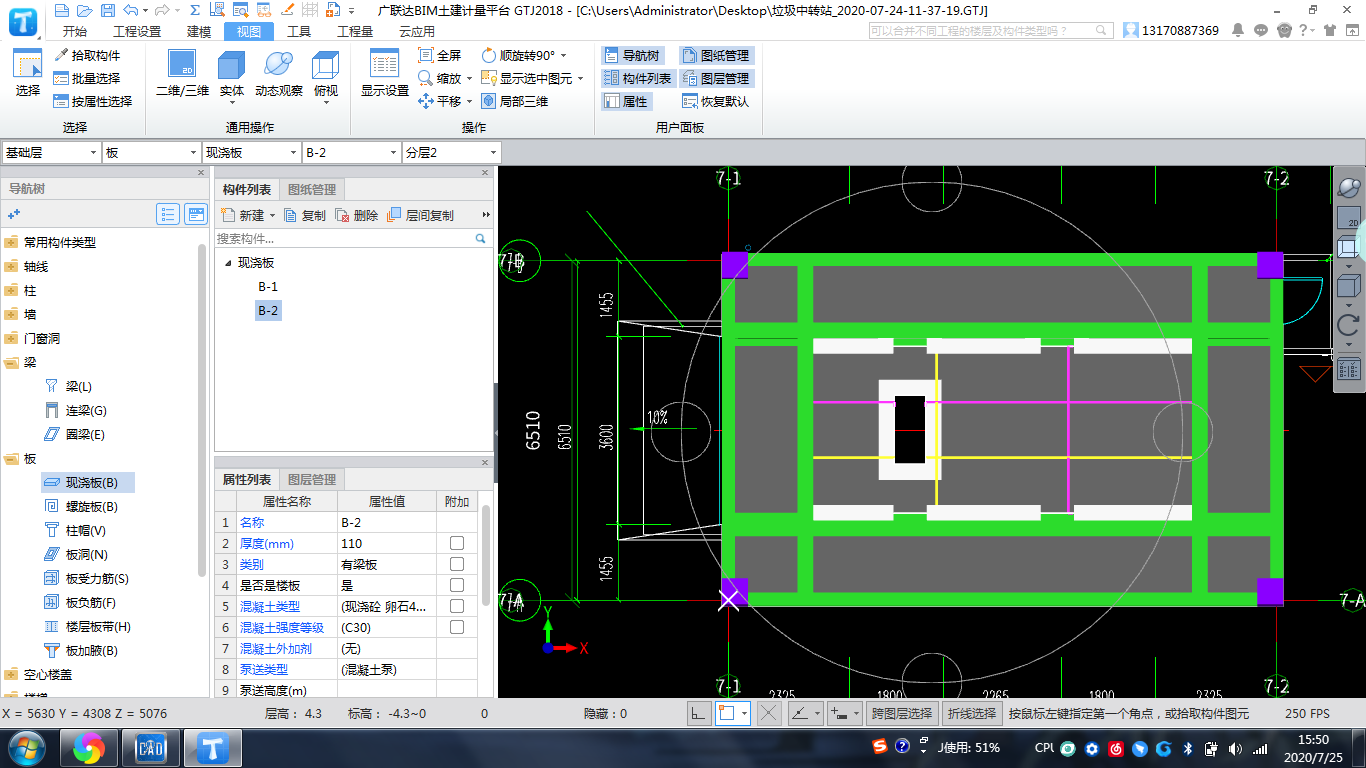This screenshot has width=1366, height=768.
Task: Click the Sigma summary calculation icon
Action: point(195,10)
